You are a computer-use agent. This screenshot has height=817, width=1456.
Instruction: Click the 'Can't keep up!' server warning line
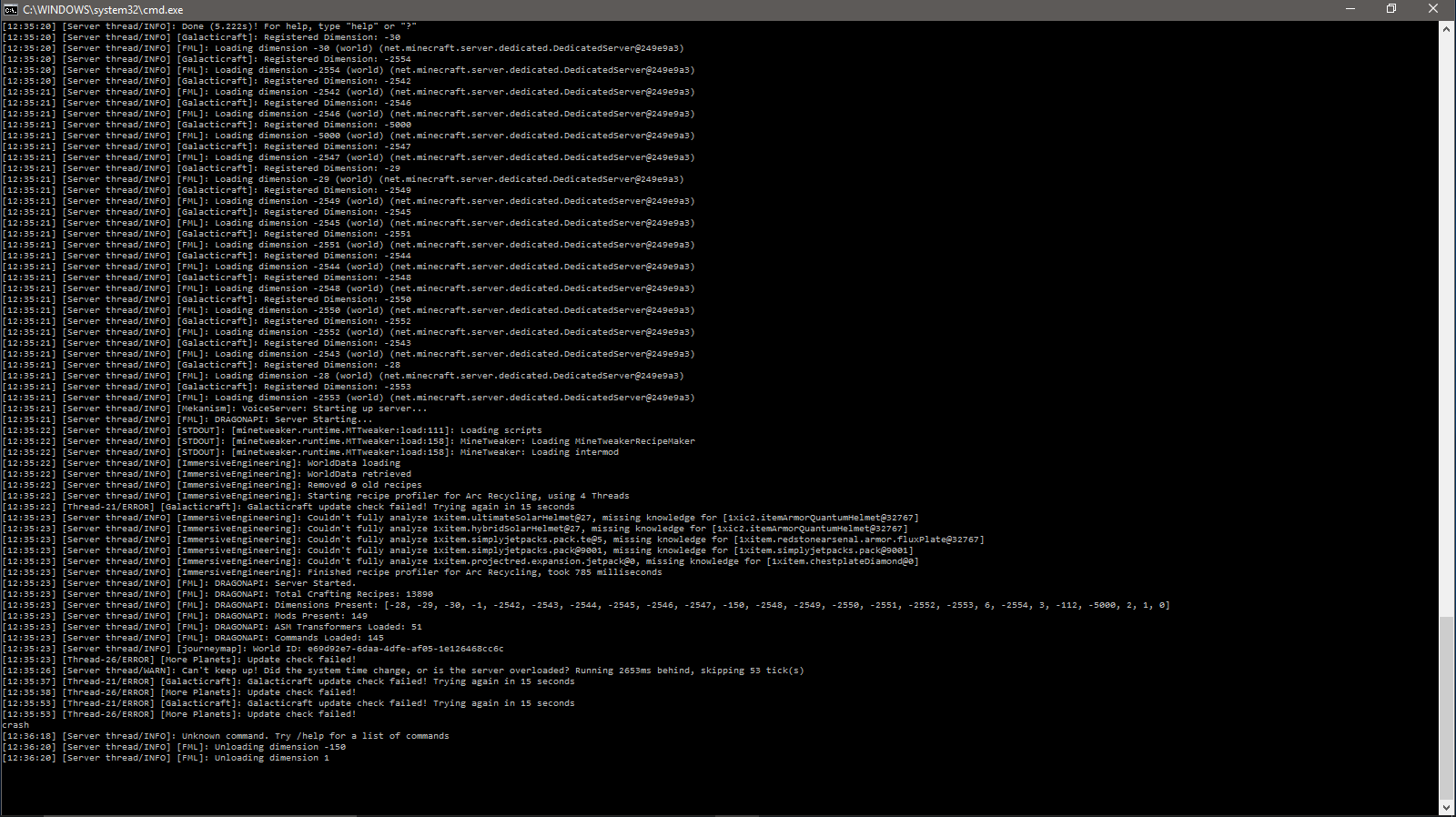pyautogui.click(x=403, y=671)
